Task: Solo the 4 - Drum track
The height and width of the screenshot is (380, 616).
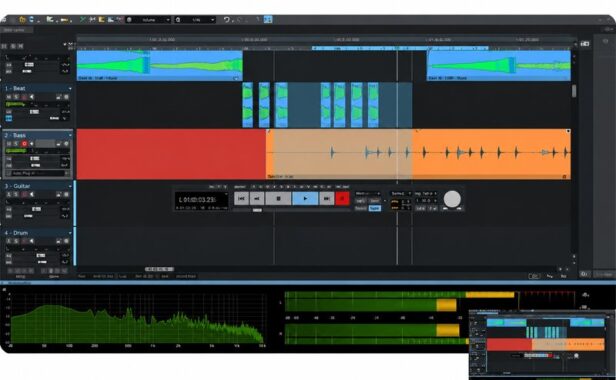Action: 16,241
